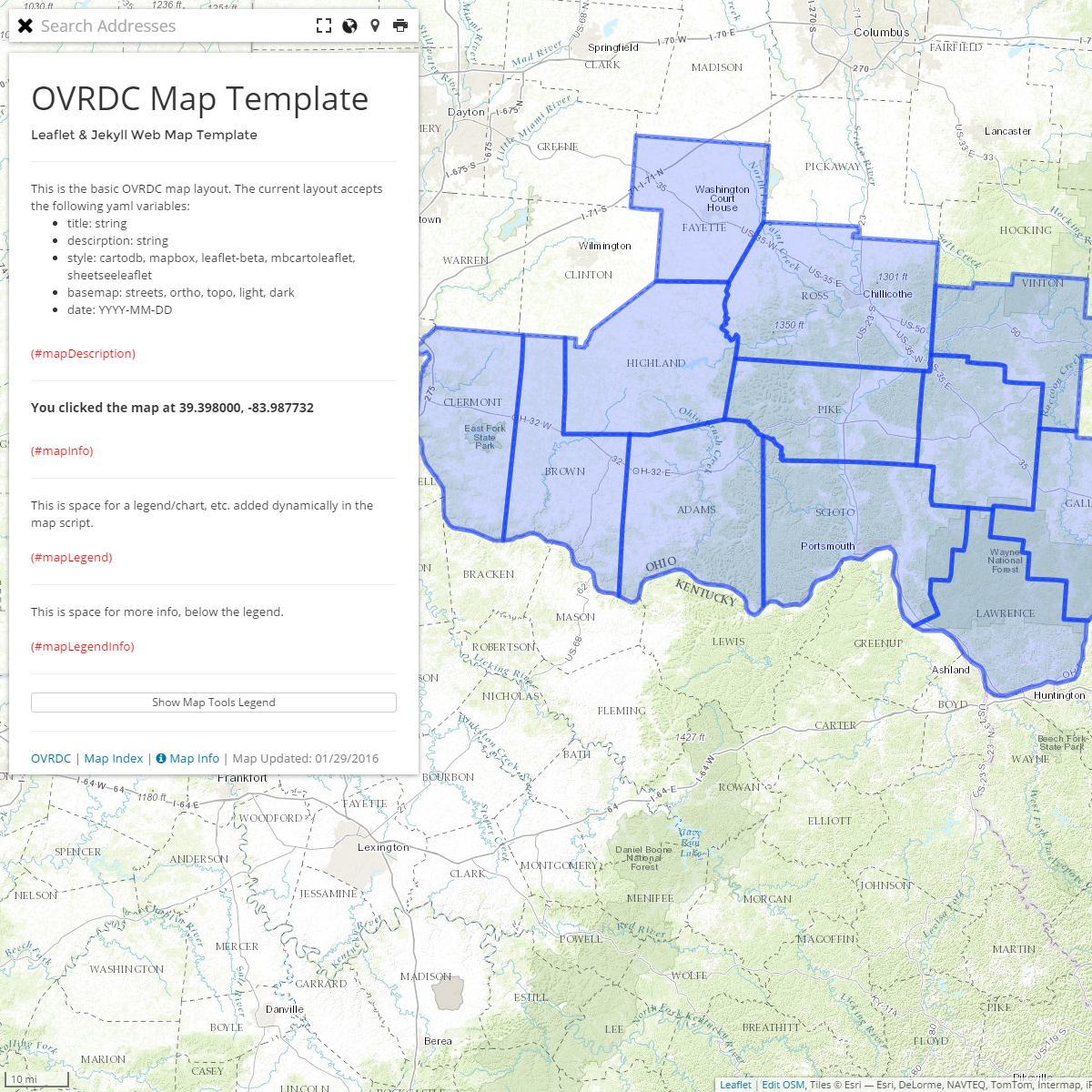1092x1092 pixels.
Task: Click Wilmington city label on map
Action: coord(605,246)
